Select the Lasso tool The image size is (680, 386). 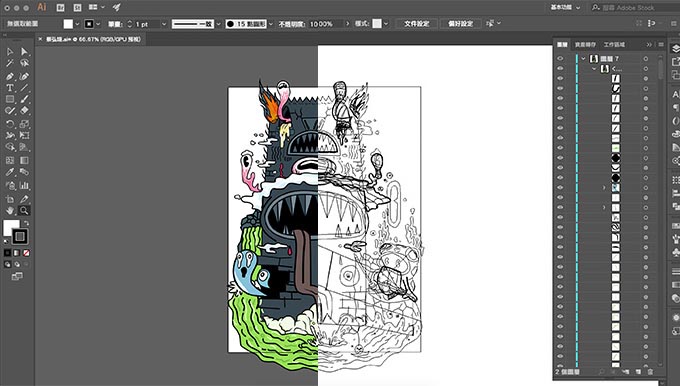24,63
